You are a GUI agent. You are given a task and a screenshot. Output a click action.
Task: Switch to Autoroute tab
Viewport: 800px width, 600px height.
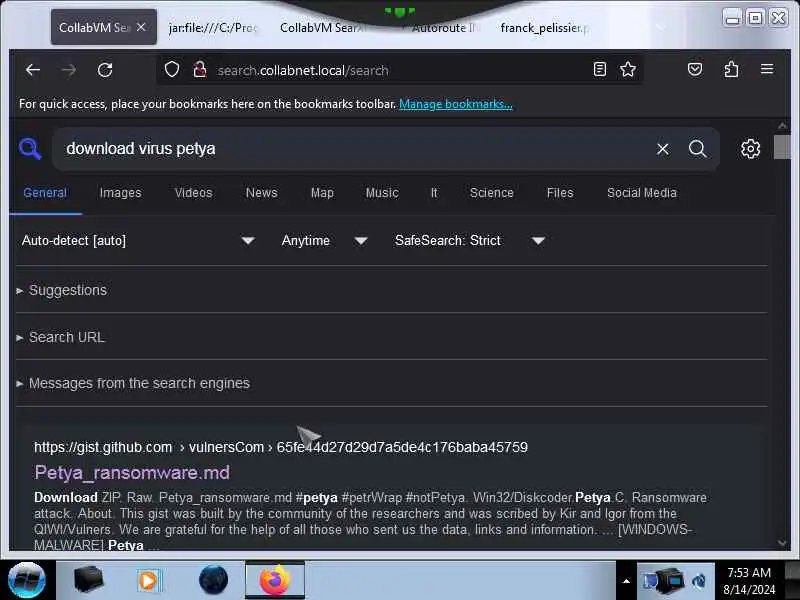(x=443, y=28)
